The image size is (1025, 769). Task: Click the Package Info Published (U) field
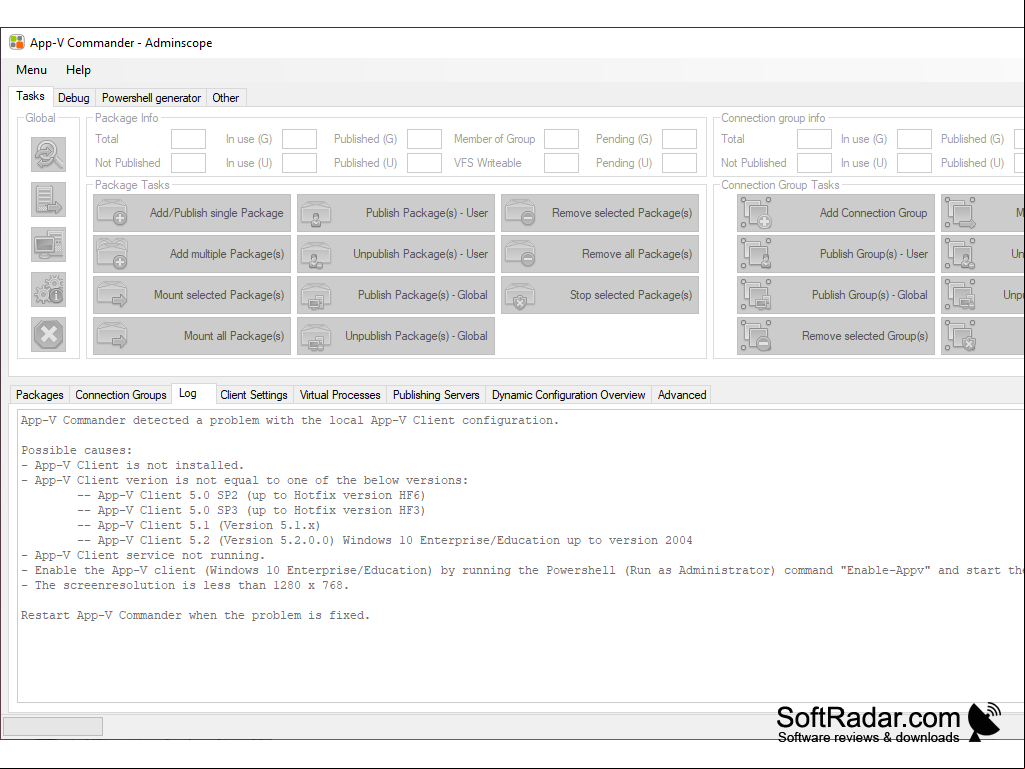click(x=424, y=163)
